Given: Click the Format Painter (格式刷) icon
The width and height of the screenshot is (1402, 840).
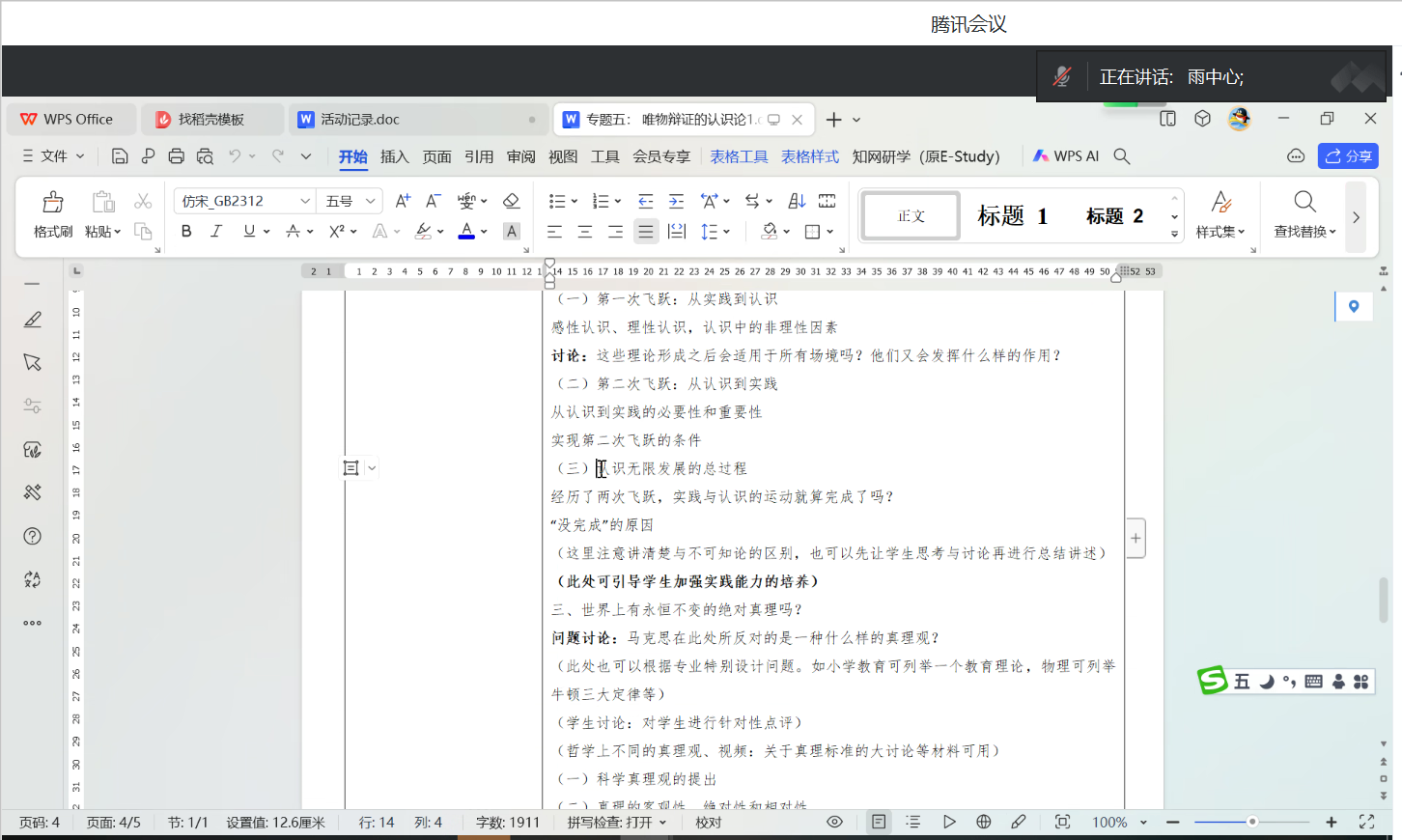Looking at the screenshot, I should pos(52,202).
